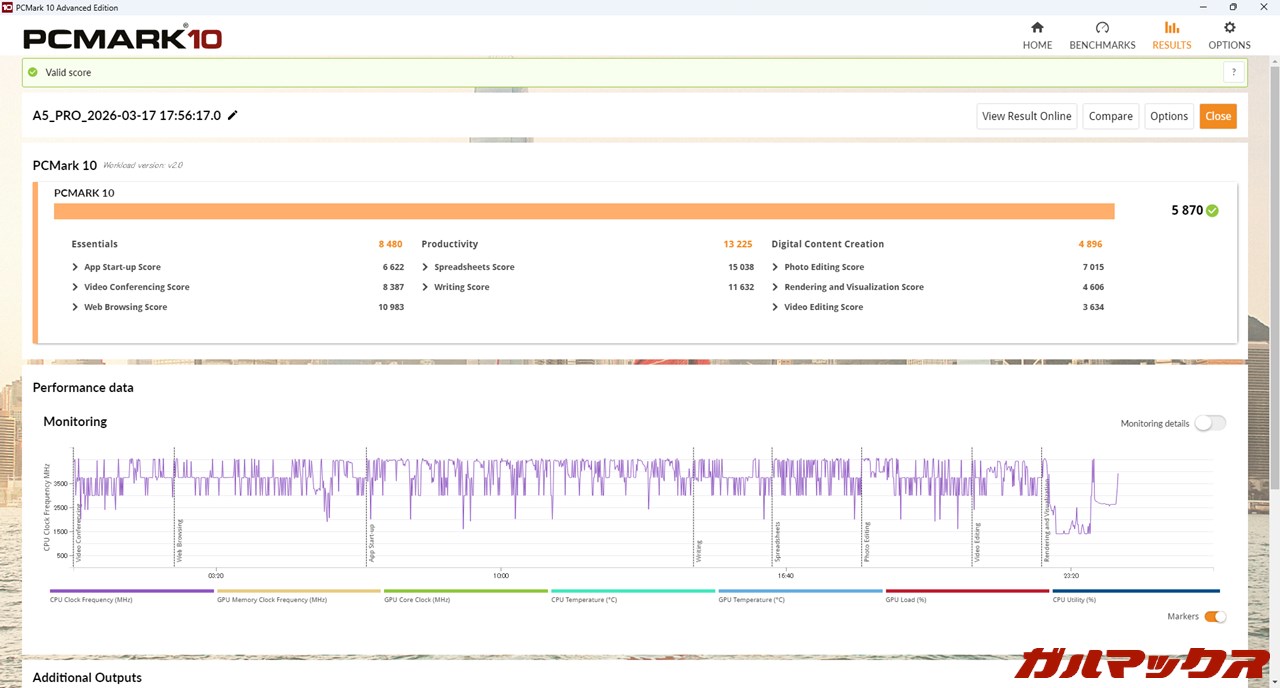The image size is (1280, 688).
Task: Click the green valid score checkmark
Action: (33, 72)
